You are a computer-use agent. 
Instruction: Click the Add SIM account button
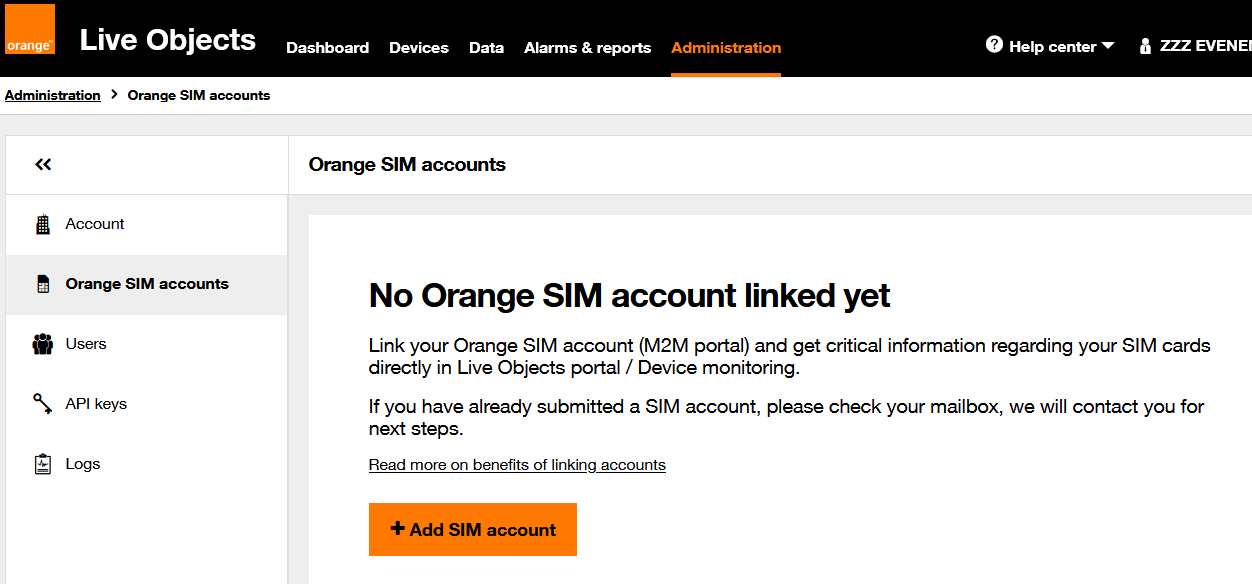pos(472,529)
